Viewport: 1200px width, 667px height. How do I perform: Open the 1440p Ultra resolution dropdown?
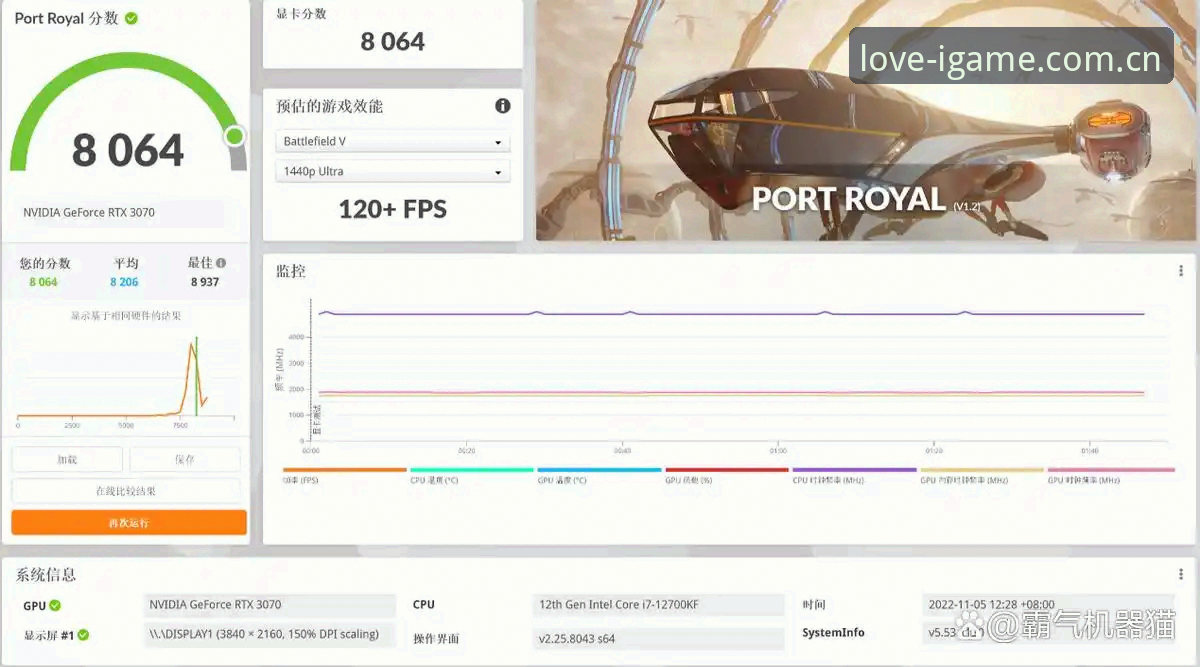coord(392,172)
